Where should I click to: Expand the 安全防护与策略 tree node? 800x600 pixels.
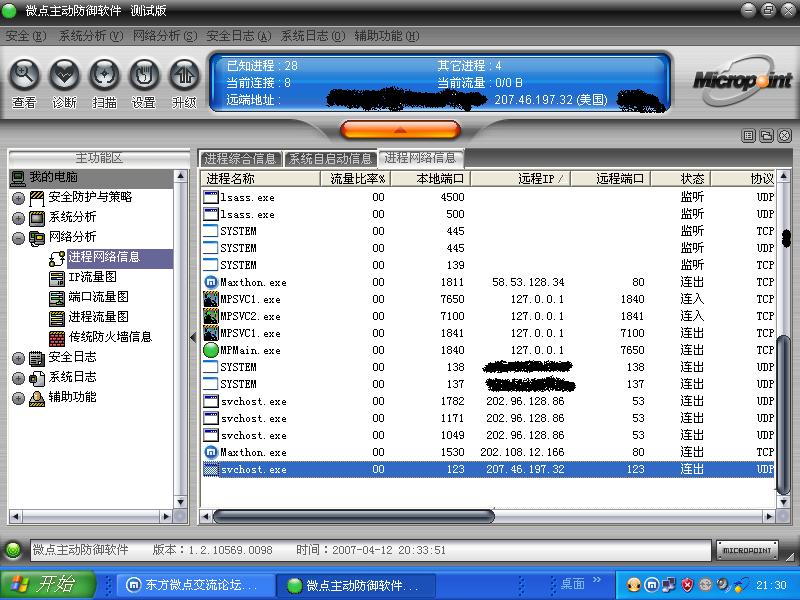[18, 198]
